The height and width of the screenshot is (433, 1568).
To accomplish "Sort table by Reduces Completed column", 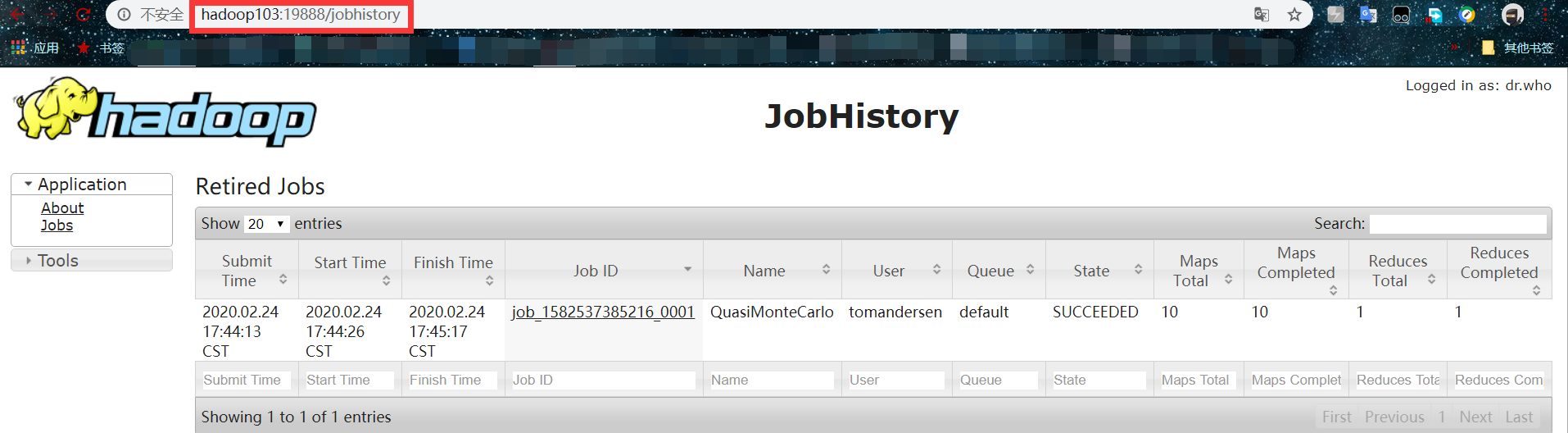I will (1499, 271).
